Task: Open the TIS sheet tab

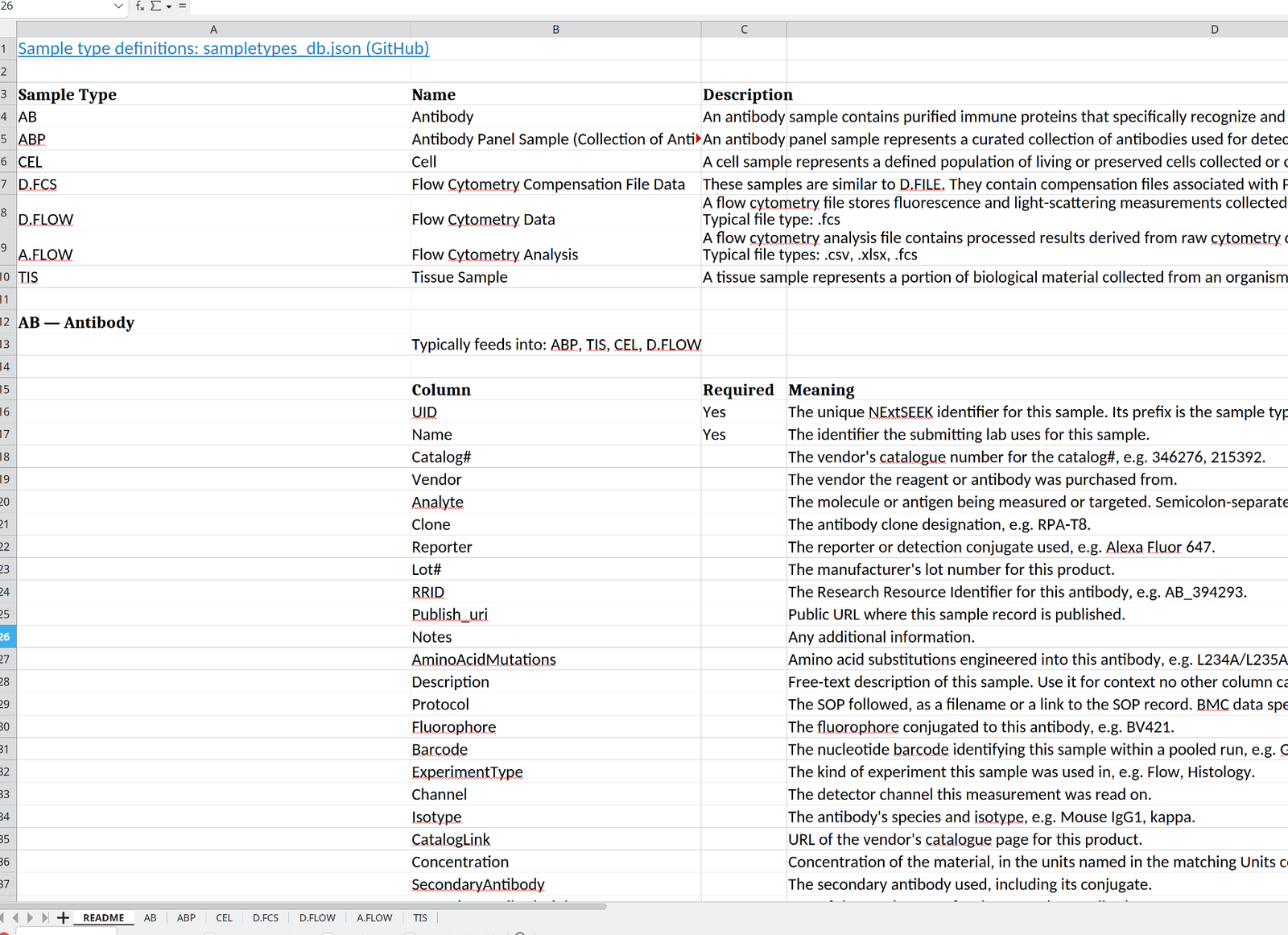Action: (420, 917)
